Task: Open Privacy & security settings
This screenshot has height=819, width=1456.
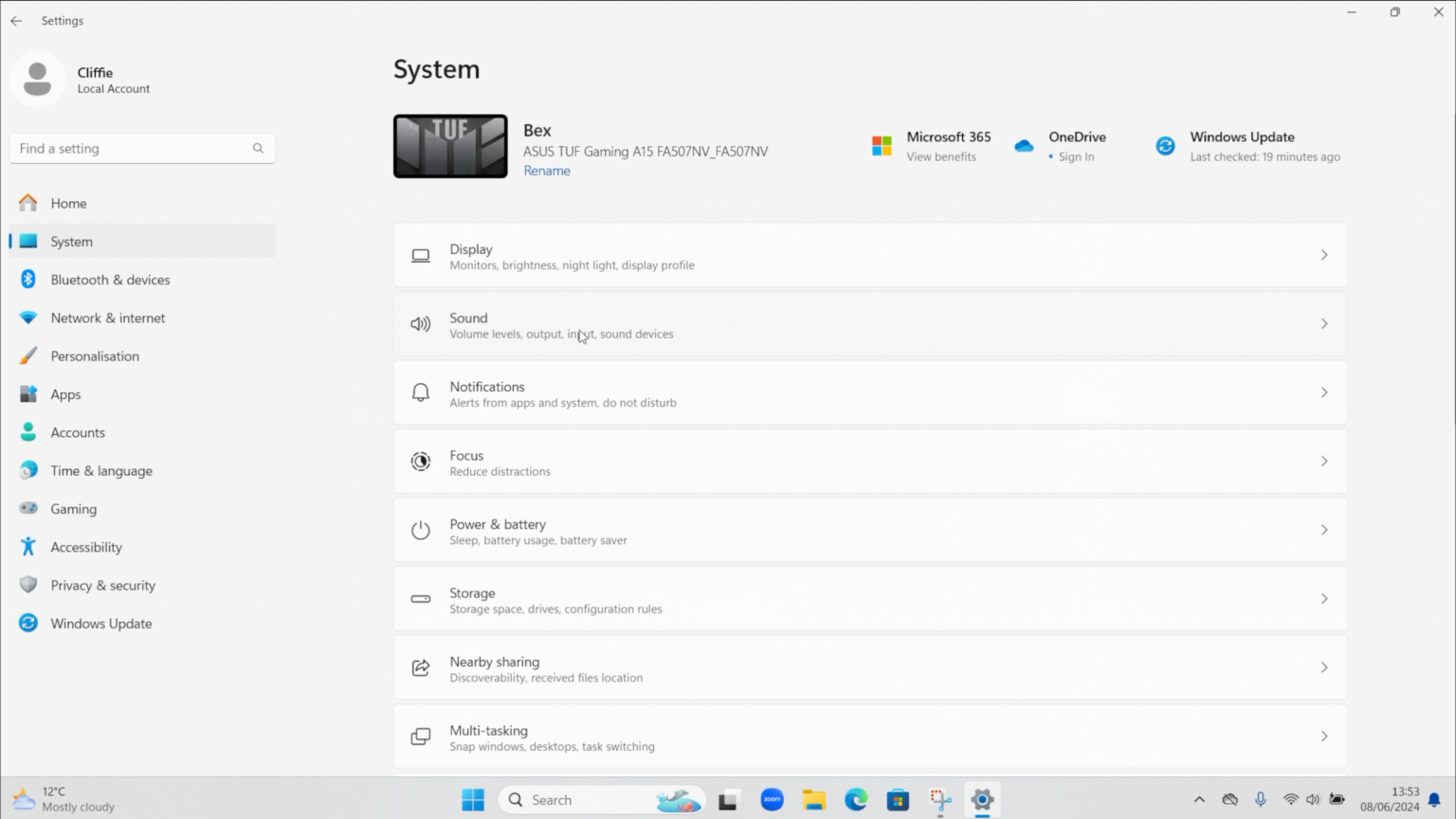Action: point(102,585)
